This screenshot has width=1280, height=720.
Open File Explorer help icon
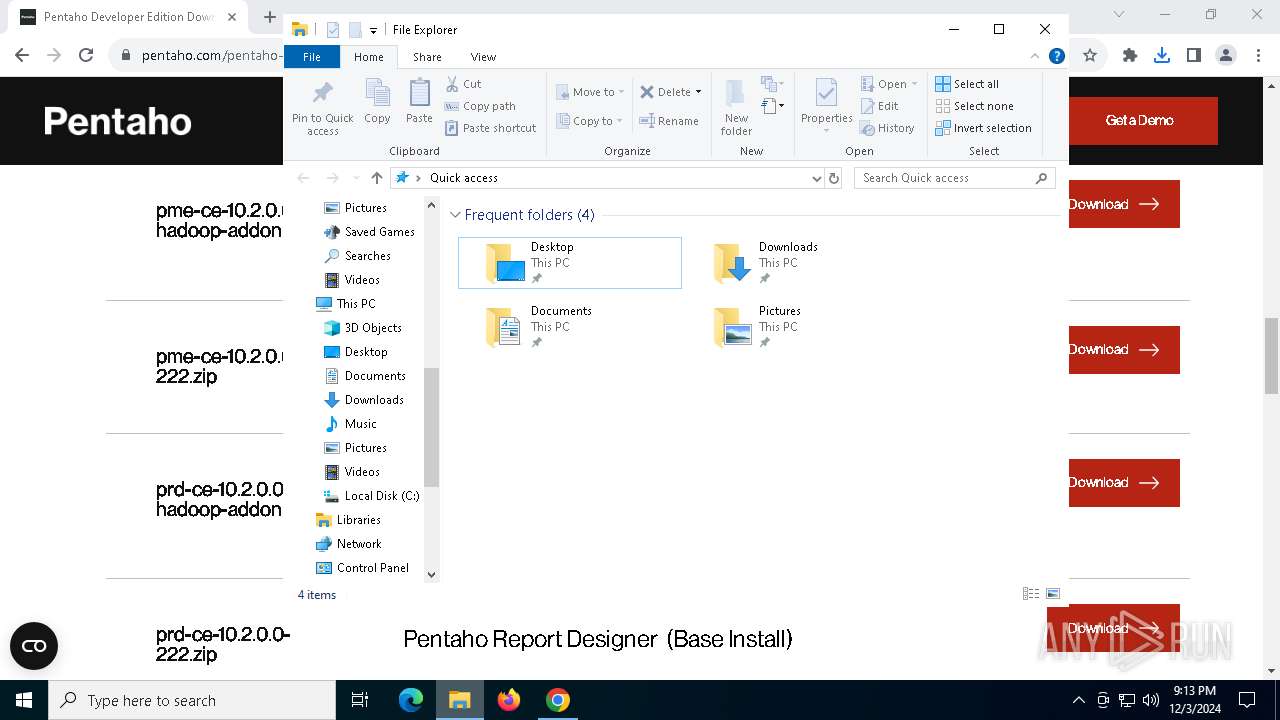[1056, 57]
